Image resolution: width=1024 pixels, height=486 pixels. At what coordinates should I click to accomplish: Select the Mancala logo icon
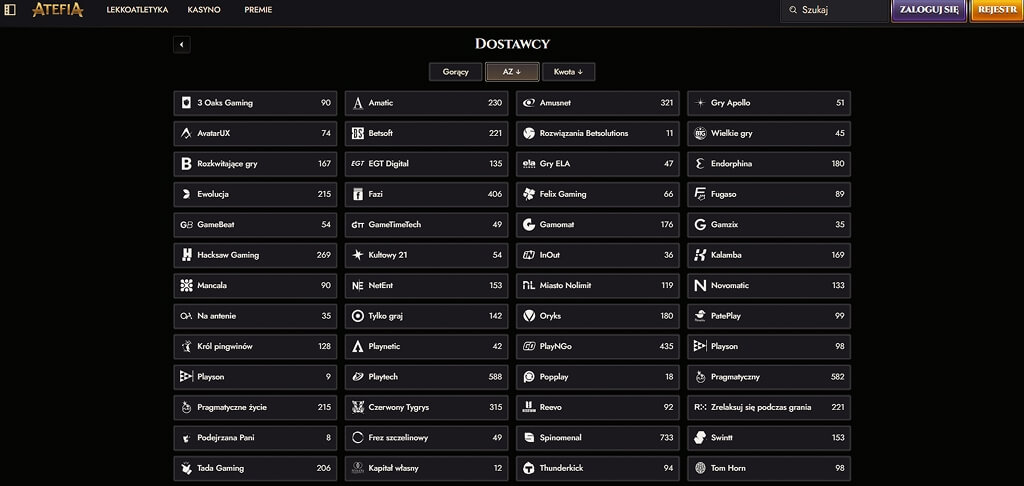(186, 285)
